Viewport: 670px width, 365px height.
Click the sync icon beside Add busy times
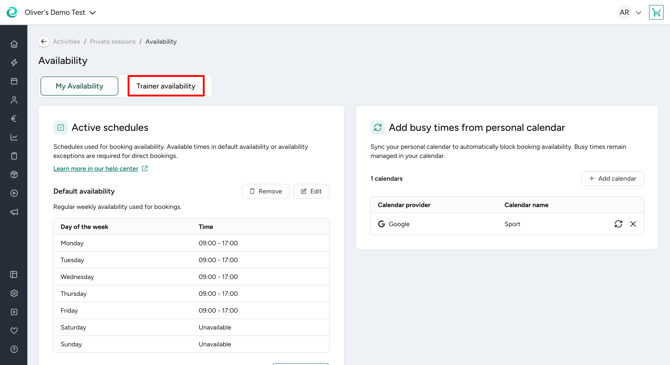click(377, 127)
